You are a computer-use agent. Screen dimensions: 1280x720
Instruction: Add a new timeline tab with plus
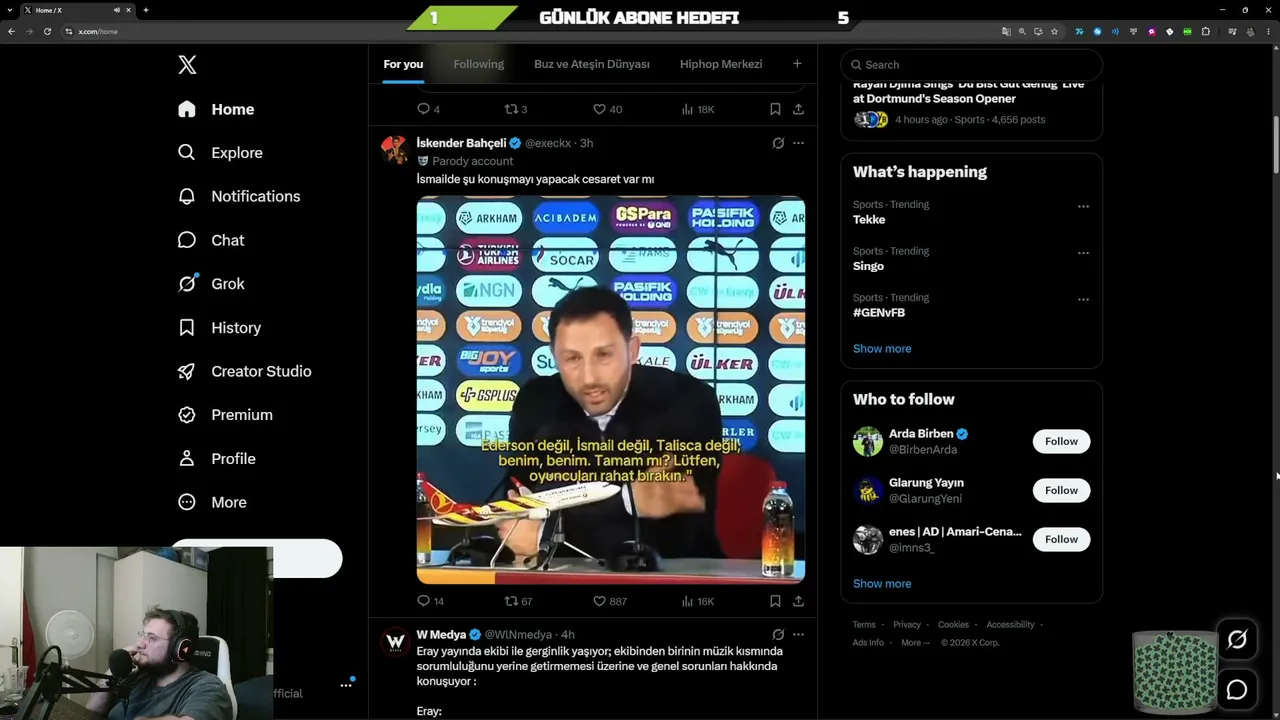click(x=797, y=64)
